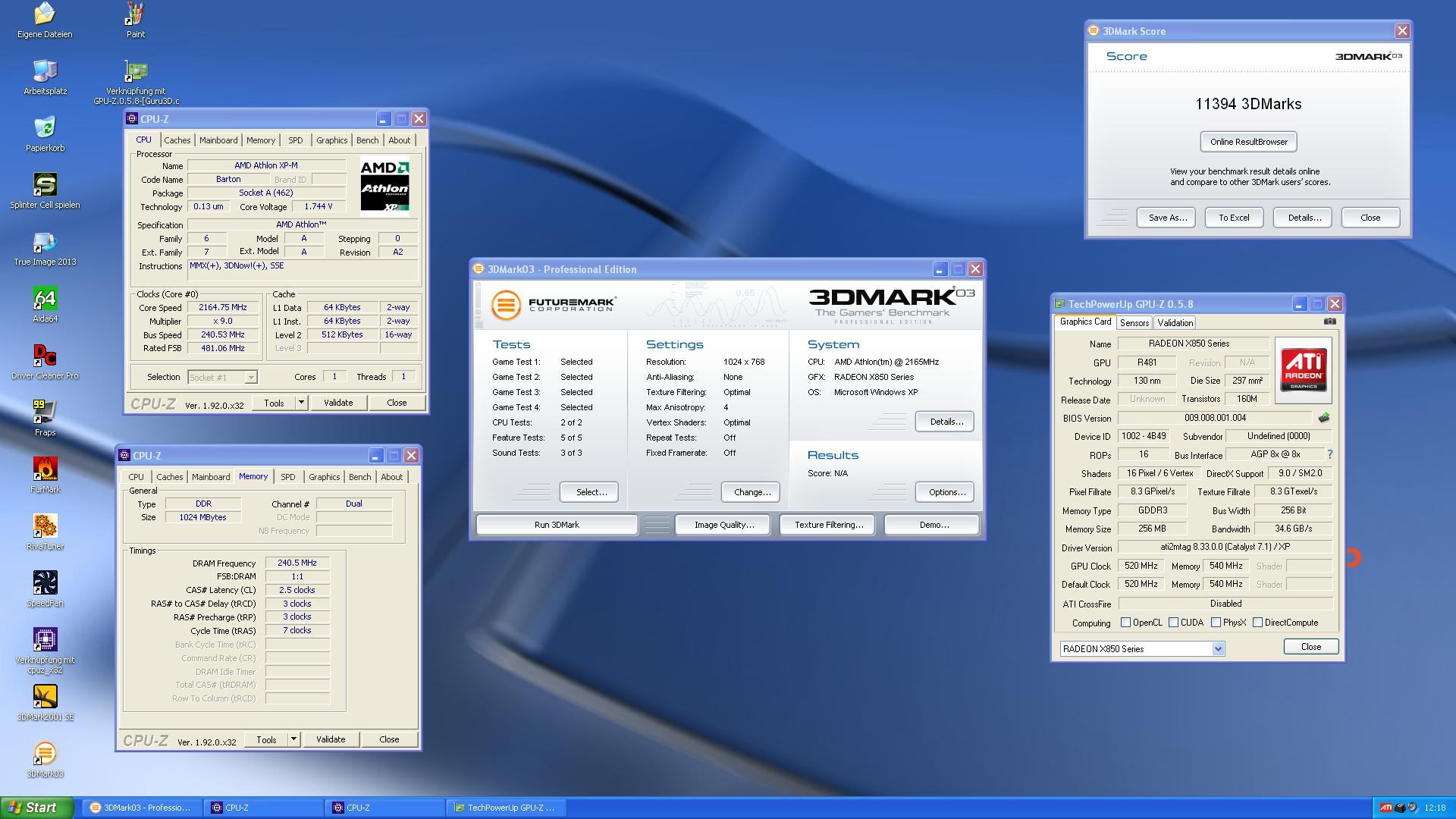Image resolution: width=1456 pixels, height=819 pixels.
Task: Toggle the CUDA checkbox
Action: [1174, 623]
